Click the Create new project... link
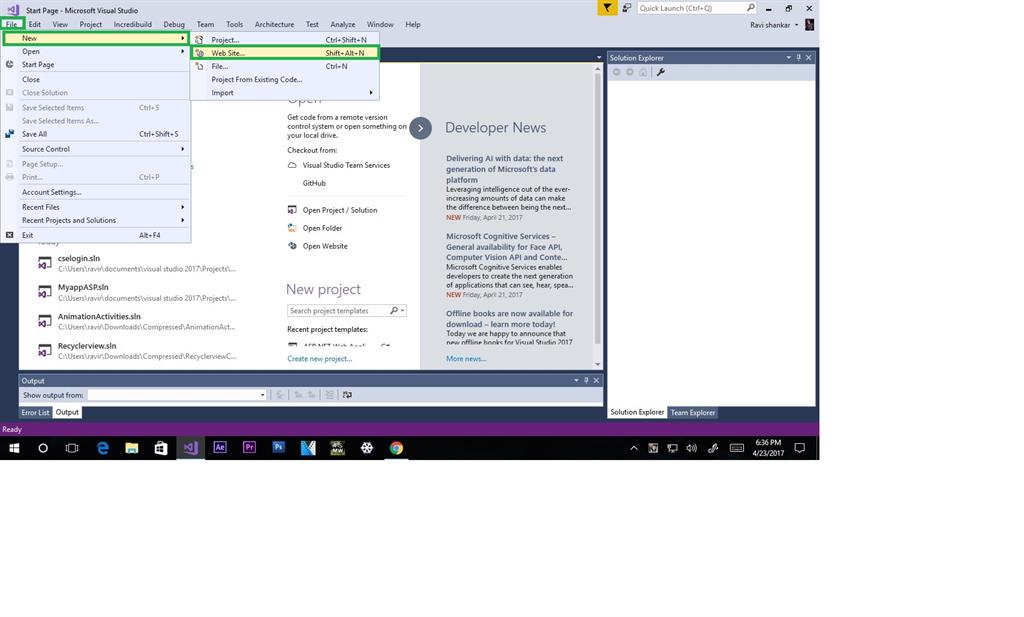1024x617 pixels. coord(319,358)
